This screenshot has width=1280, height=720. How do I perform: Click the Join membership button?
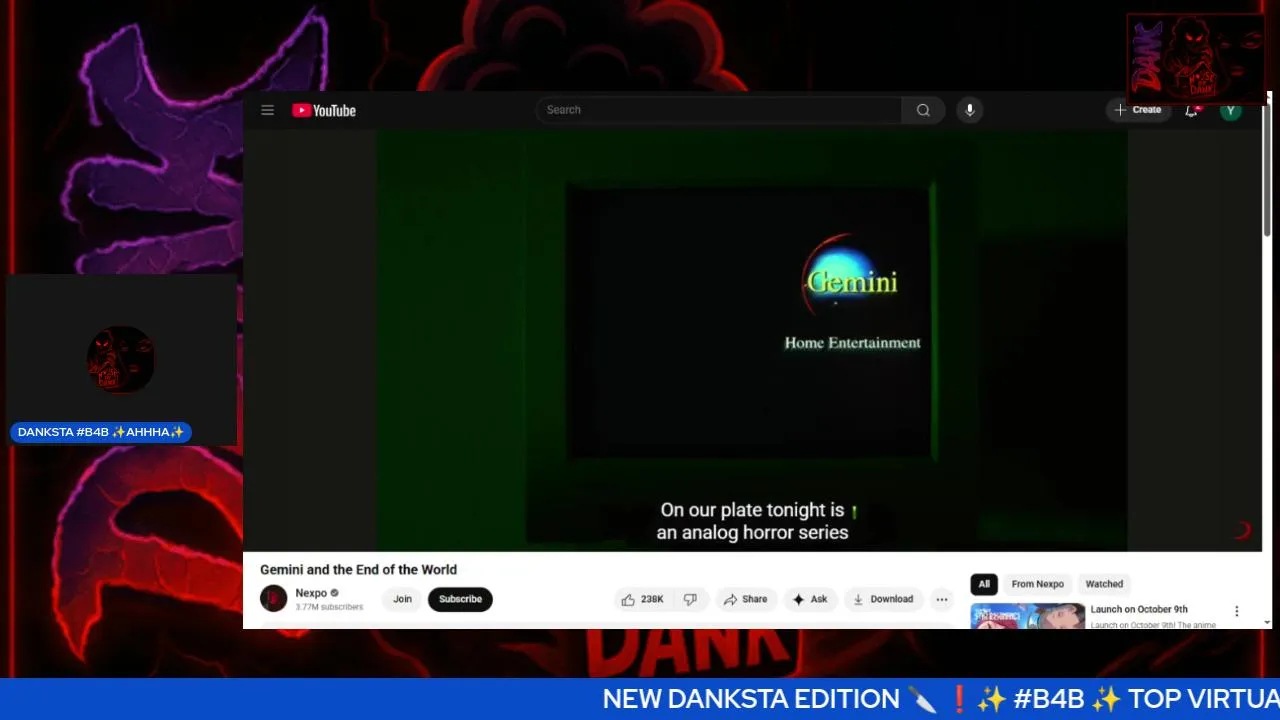[x=402, y=599]
